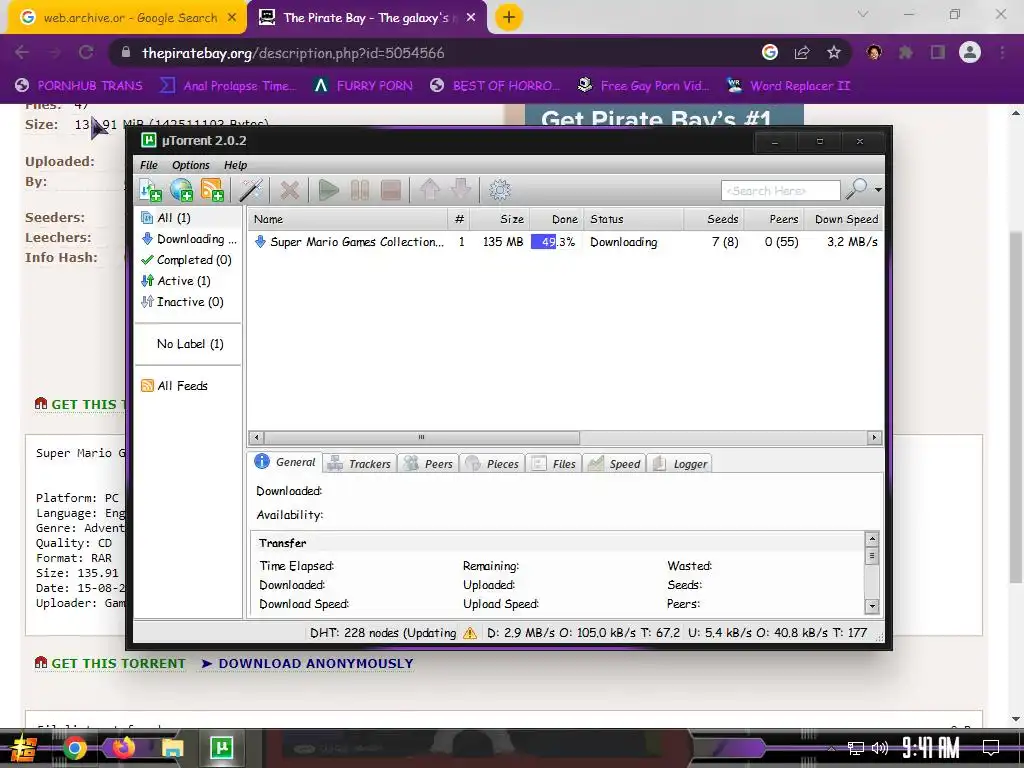Click the DHT 228 nodes status text
The width and height of the screenshot is (1024, 768).
[383, 633]
